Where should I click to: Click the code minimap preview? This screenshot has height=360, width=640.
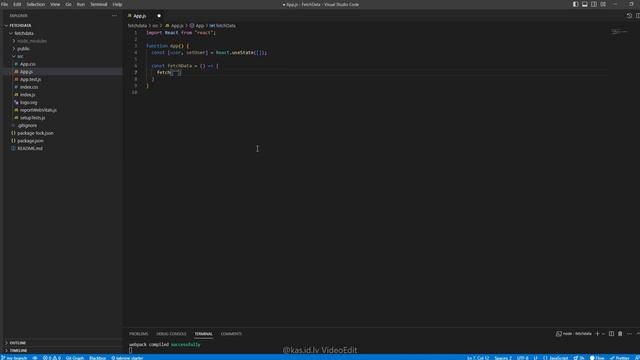[x=619, y=32]
